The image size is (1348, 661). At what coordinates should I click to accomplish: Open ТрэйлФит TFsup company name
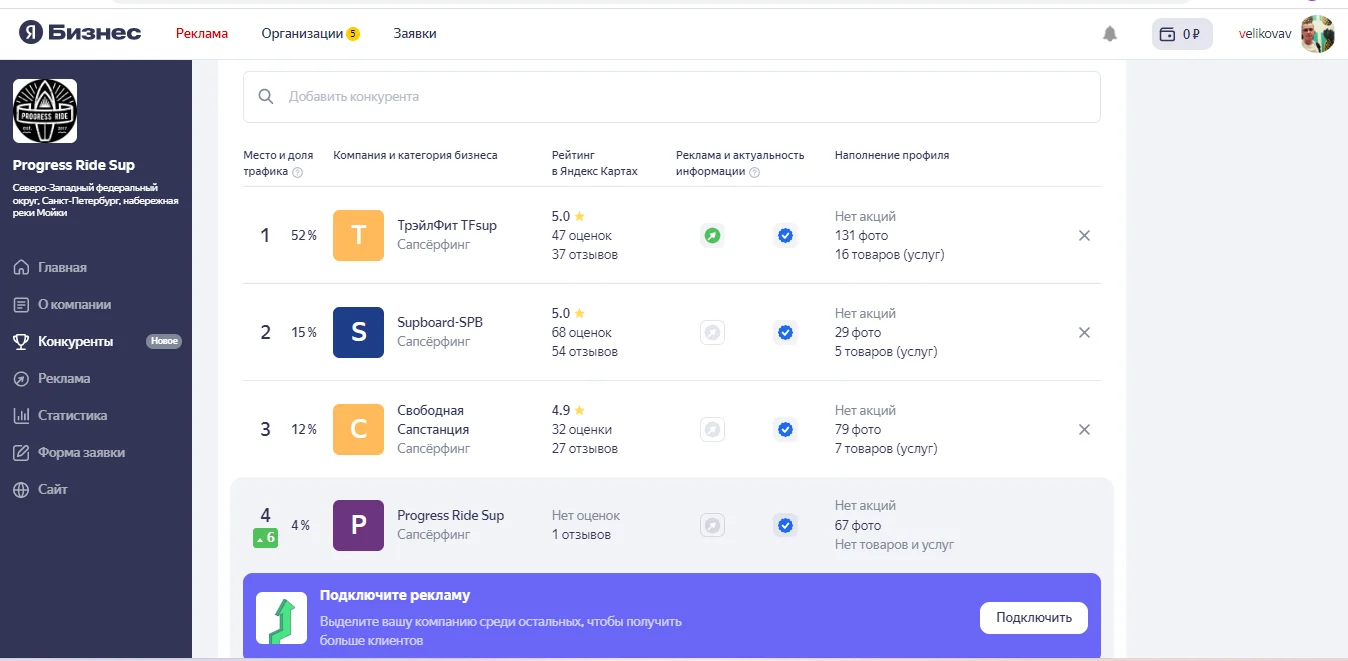(x=447, y=225)
